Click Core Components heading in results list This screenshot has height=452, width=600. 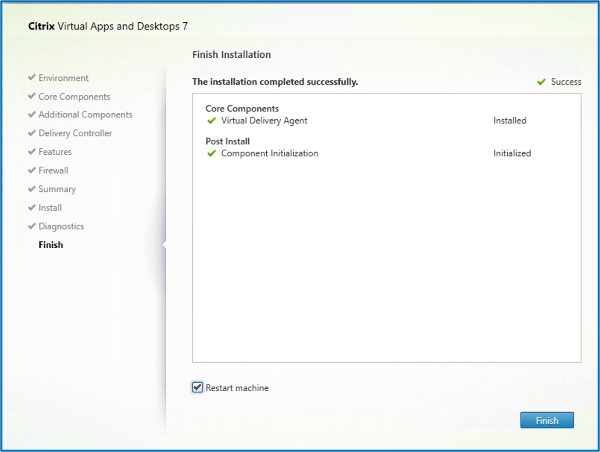coord(242,109)
